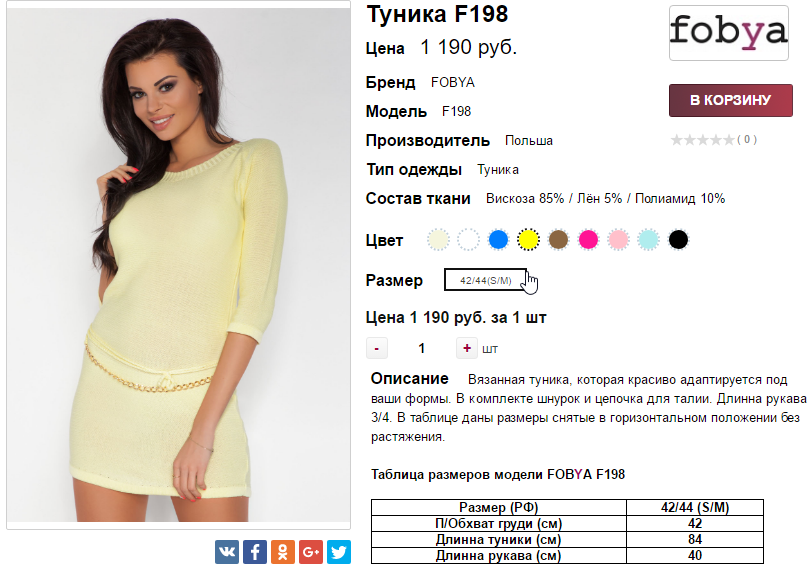The width and height of the screenshot is (810, 565).
Task: Pick the brown color swatch
Action: (558, 240)
